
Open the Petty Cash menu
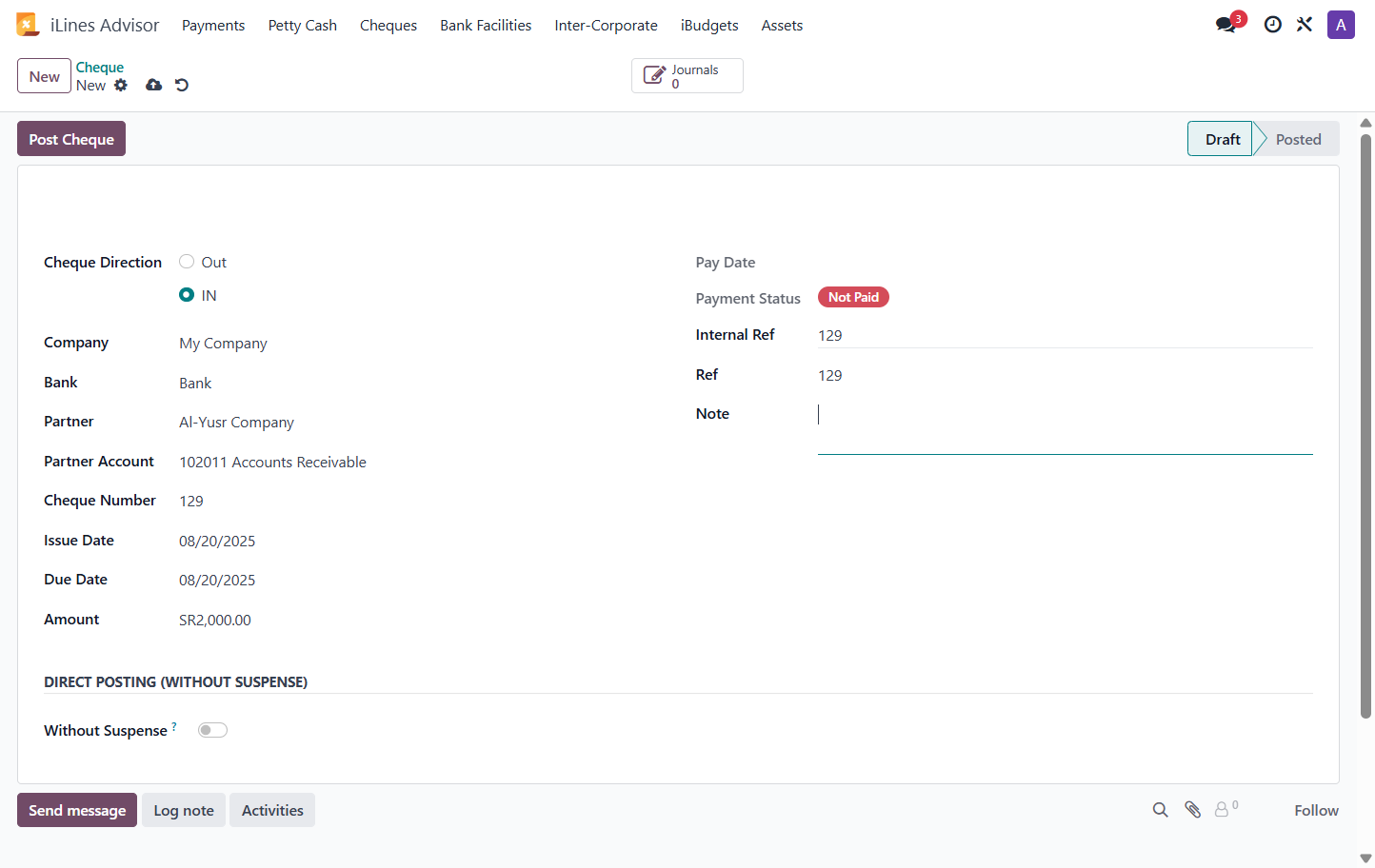click(x=303, y=26)
